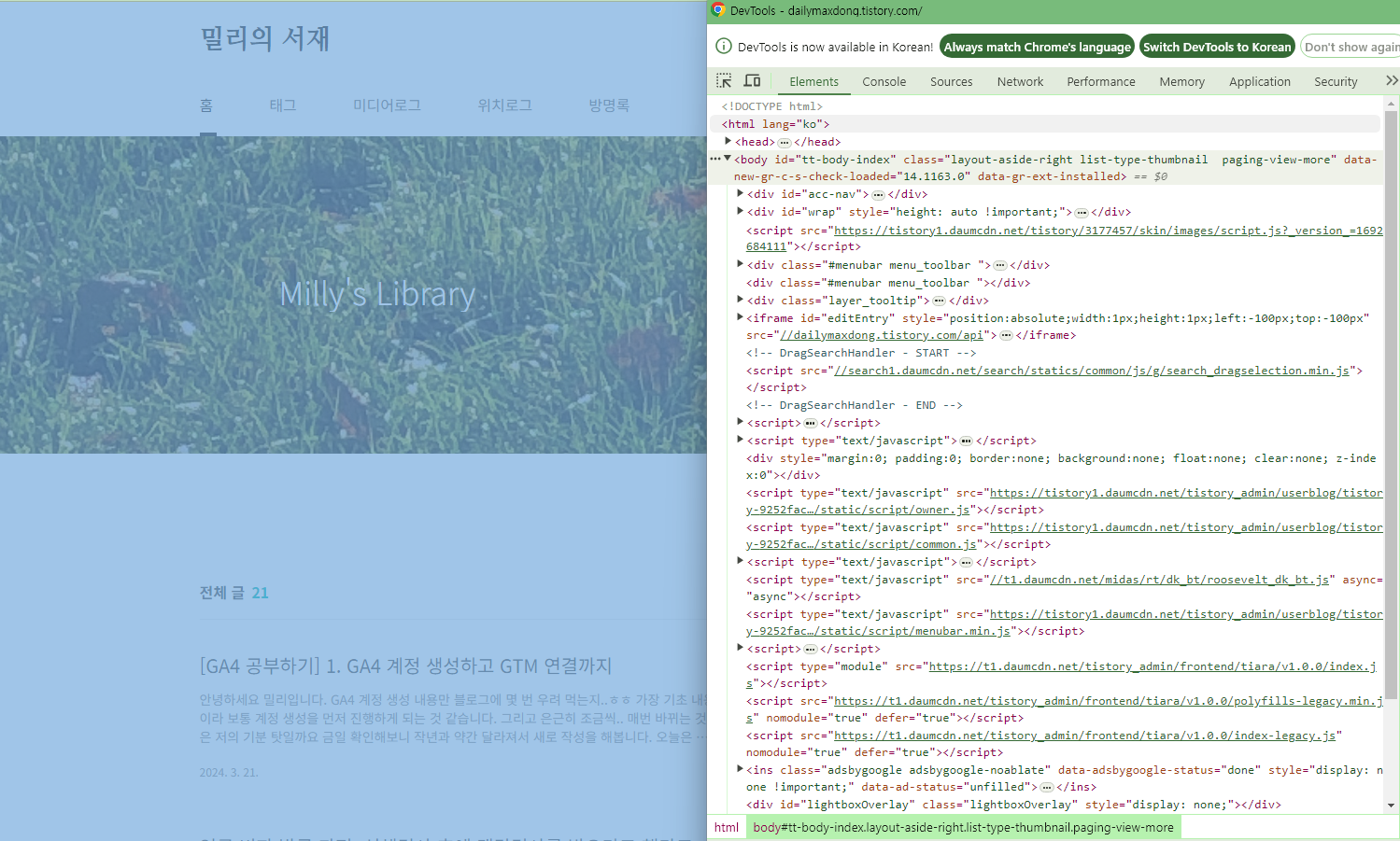The height and width of the screenshot is (841, 1400).
Task: Expand the head element node
Action: 728,141
